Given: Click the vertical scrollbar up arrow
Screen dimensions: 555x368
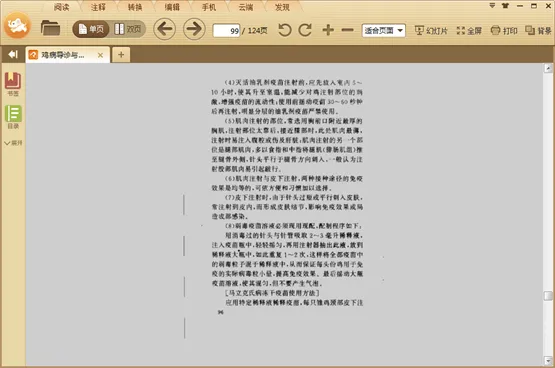Looking at the screenshot, I should 548,68.
